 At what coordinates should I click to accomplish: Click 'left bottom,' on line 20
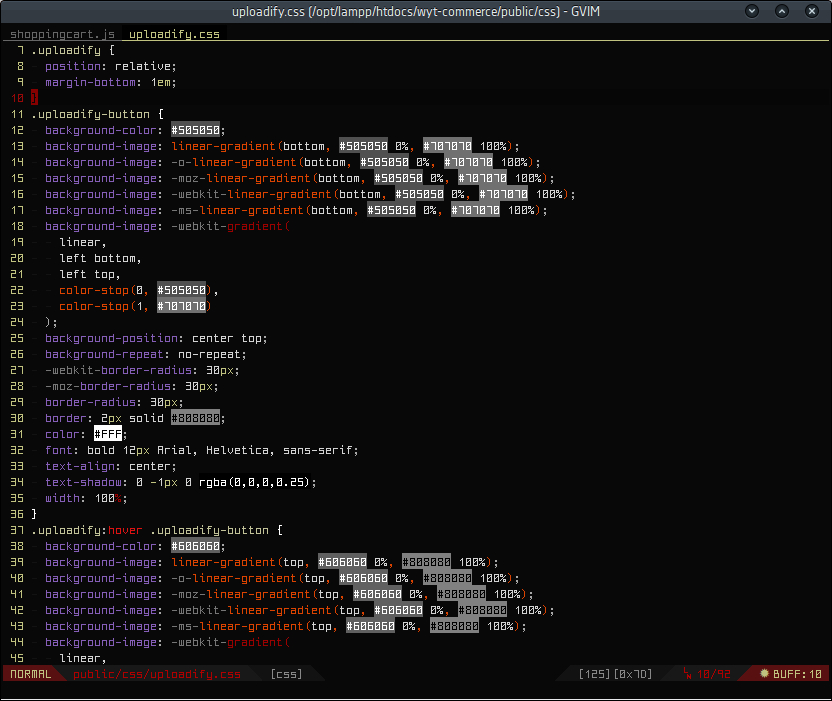pyautogui.click(x=100, y=258)
